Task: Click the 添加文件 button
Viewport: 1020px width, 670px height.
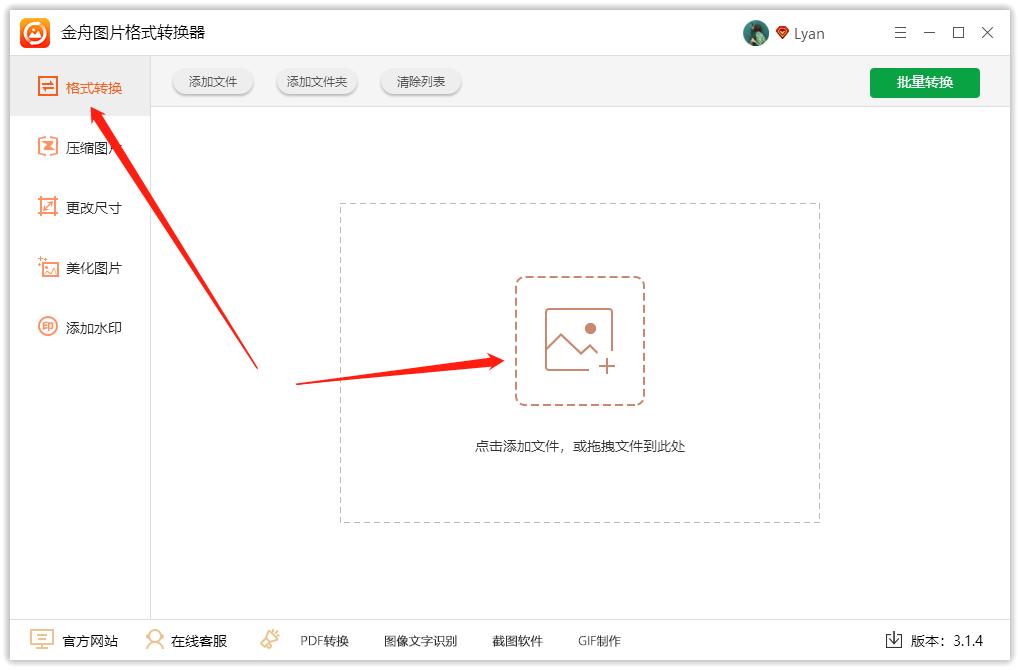Action: [x=213, y=82]
